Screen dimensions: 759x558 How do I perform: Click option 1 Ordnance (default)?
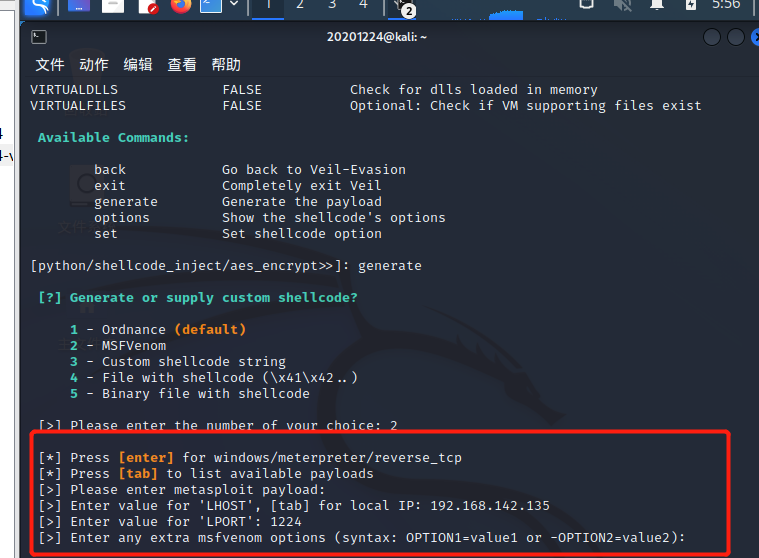pyautogui.click(x=158, y=330)
